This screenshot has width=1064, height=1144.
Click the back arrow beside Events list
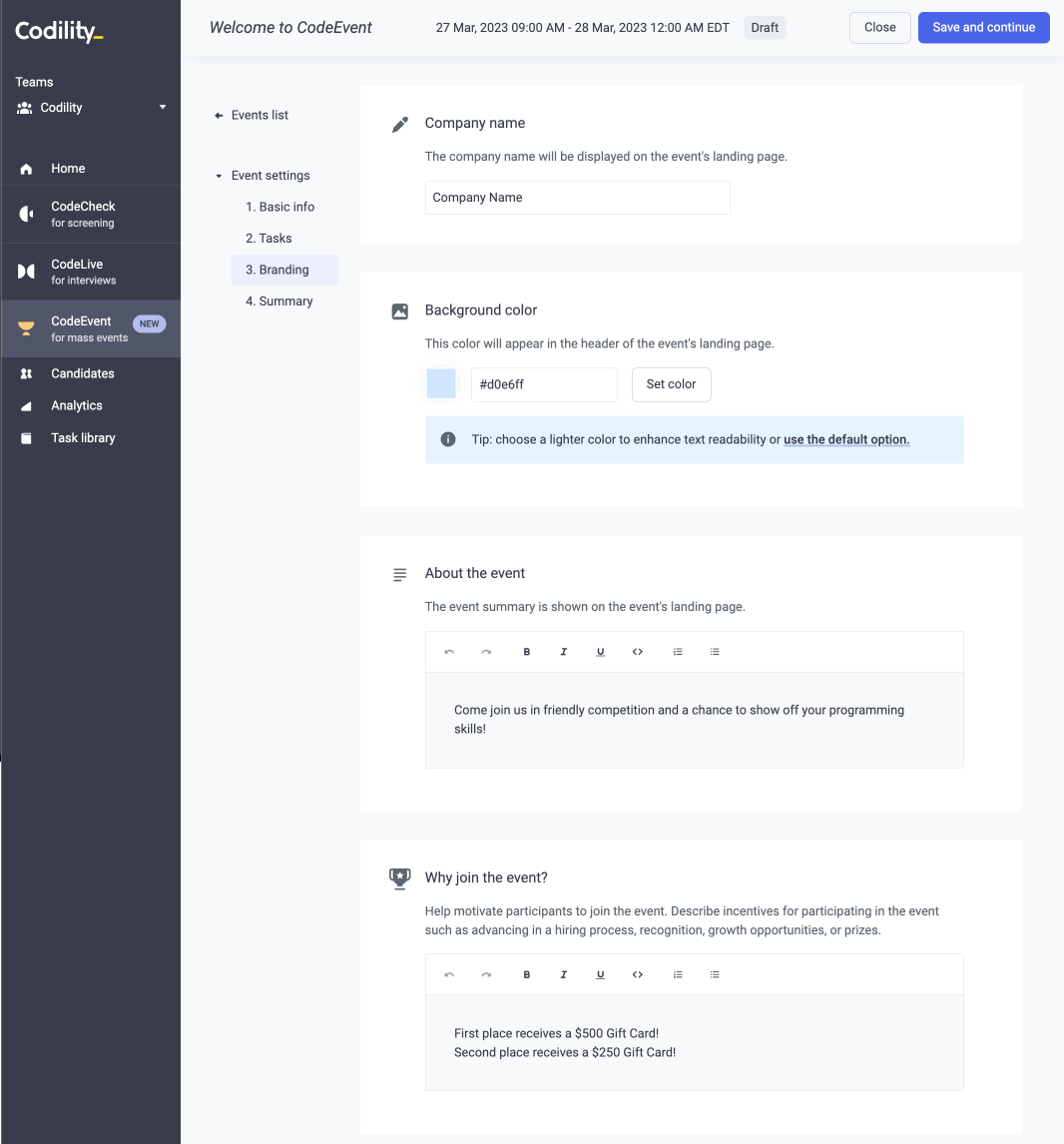point(219,115)
